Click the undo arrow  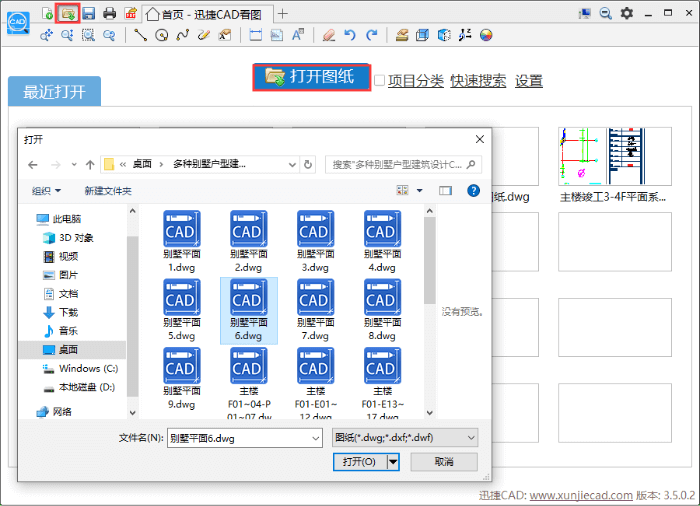350,35
